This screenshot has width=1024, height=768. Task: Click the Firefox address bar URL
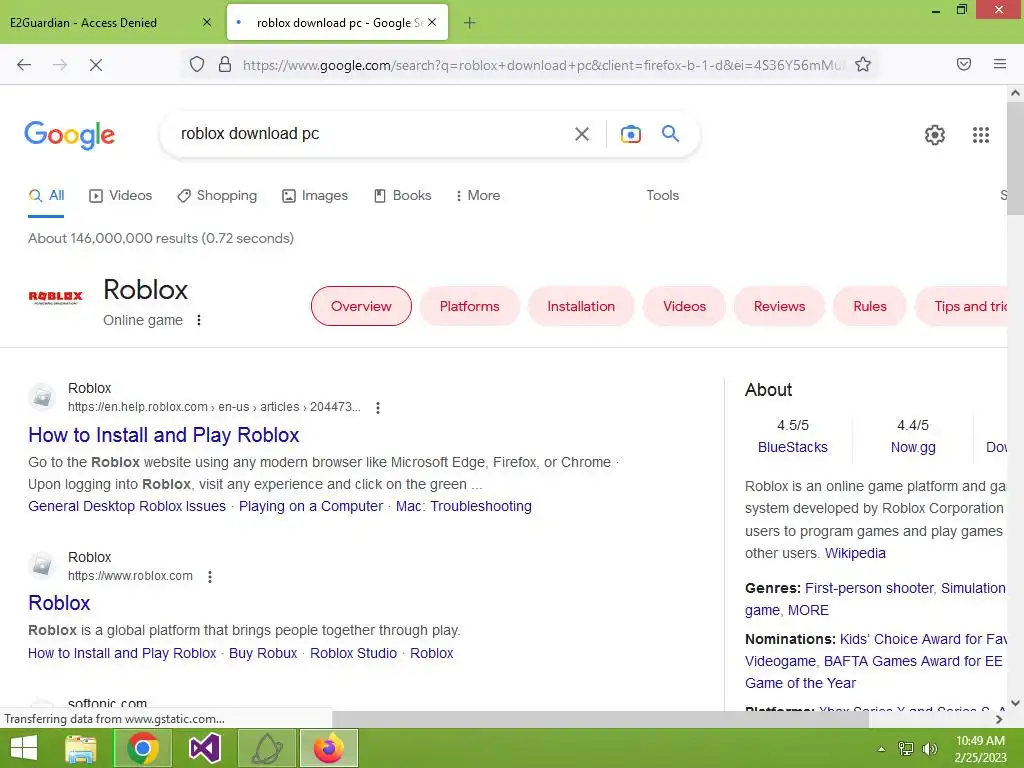(543, 65)
